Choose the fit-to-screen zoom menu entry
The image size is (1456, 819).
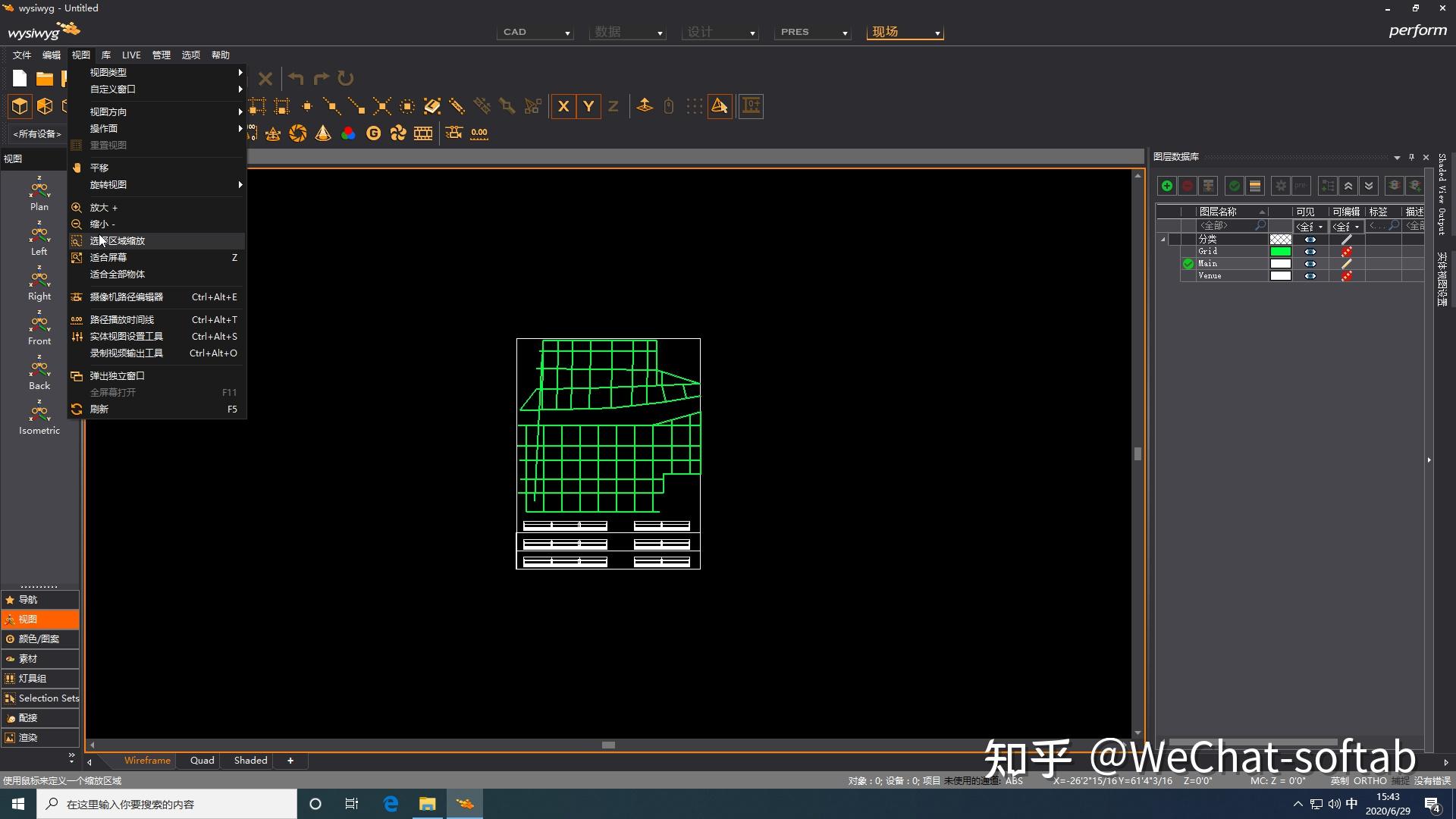tap(108, 258)
